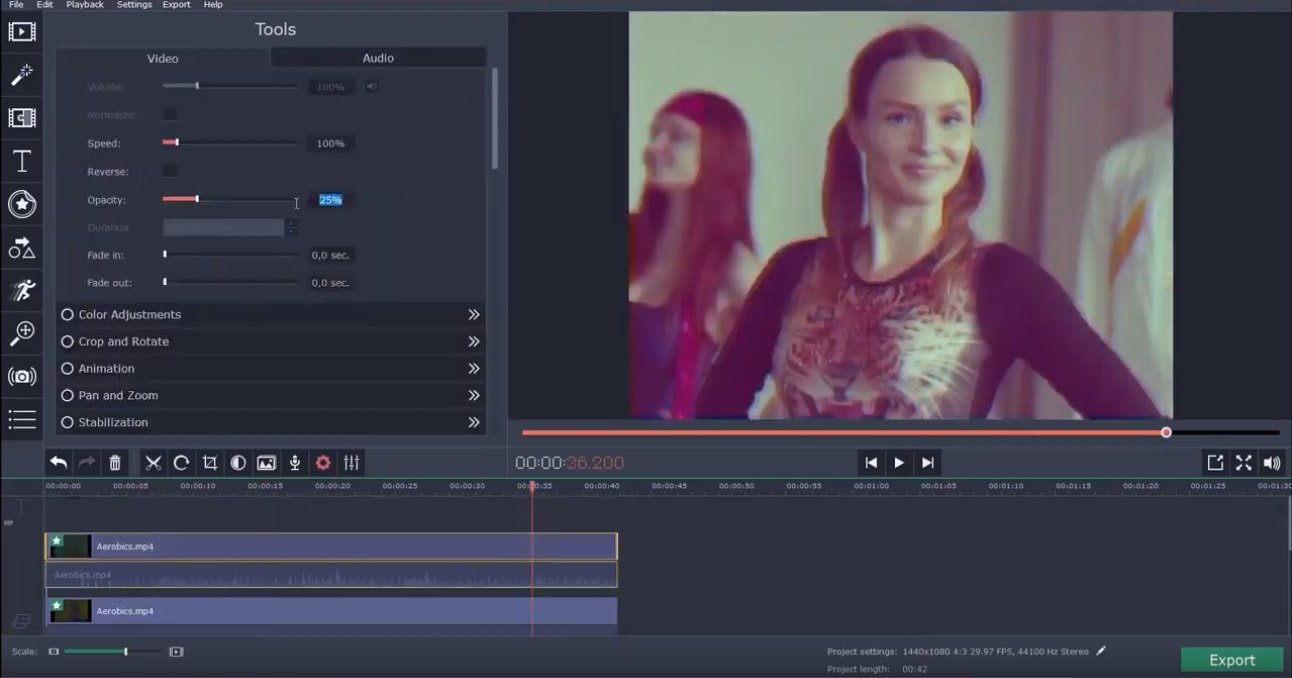Viewport: 1292px width, 678px height.
Task: Select the Stickers star icon
Action: pos(21,204)
